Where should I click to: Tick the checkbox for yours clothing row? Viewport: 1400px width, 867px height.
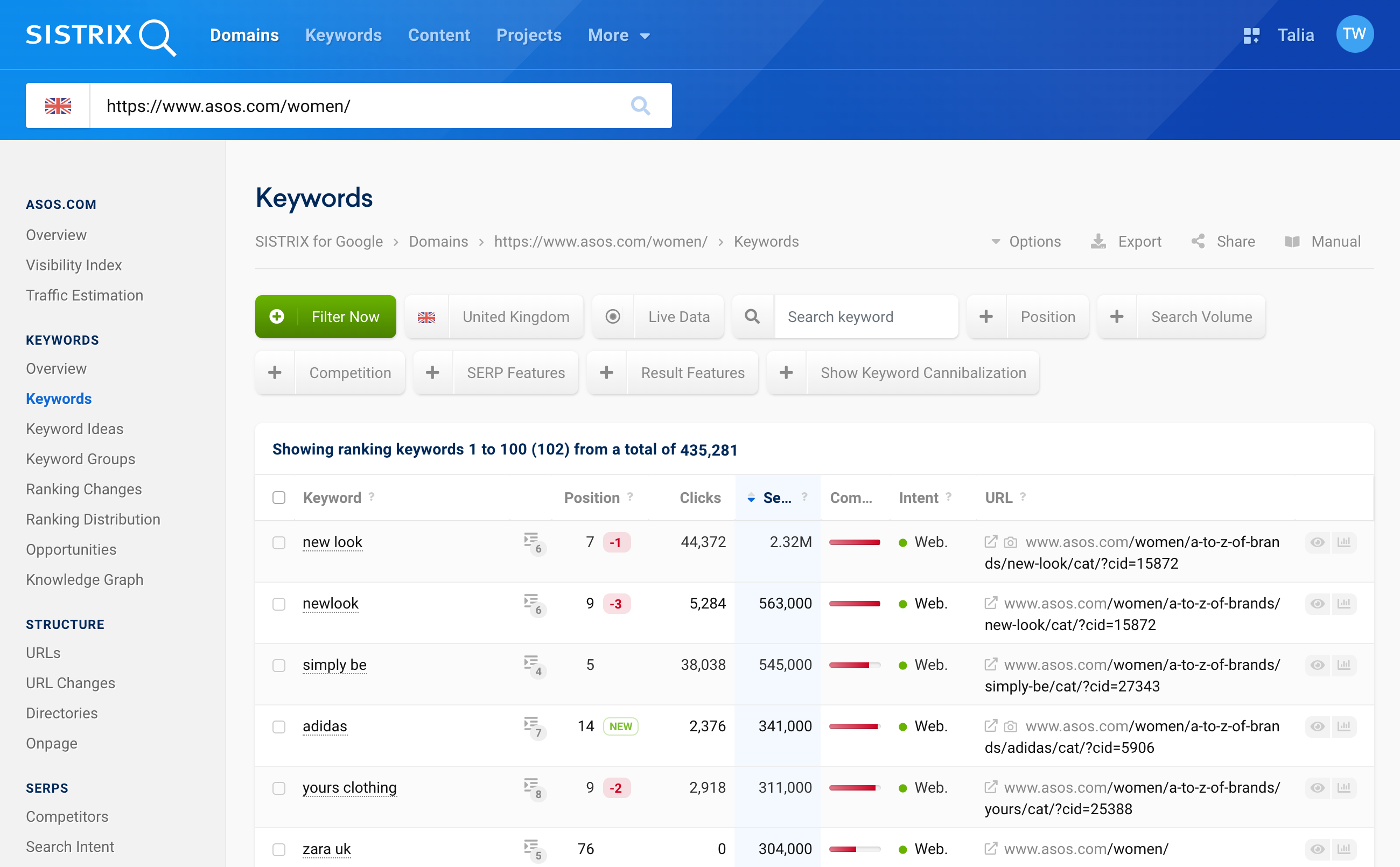(278, 788)
